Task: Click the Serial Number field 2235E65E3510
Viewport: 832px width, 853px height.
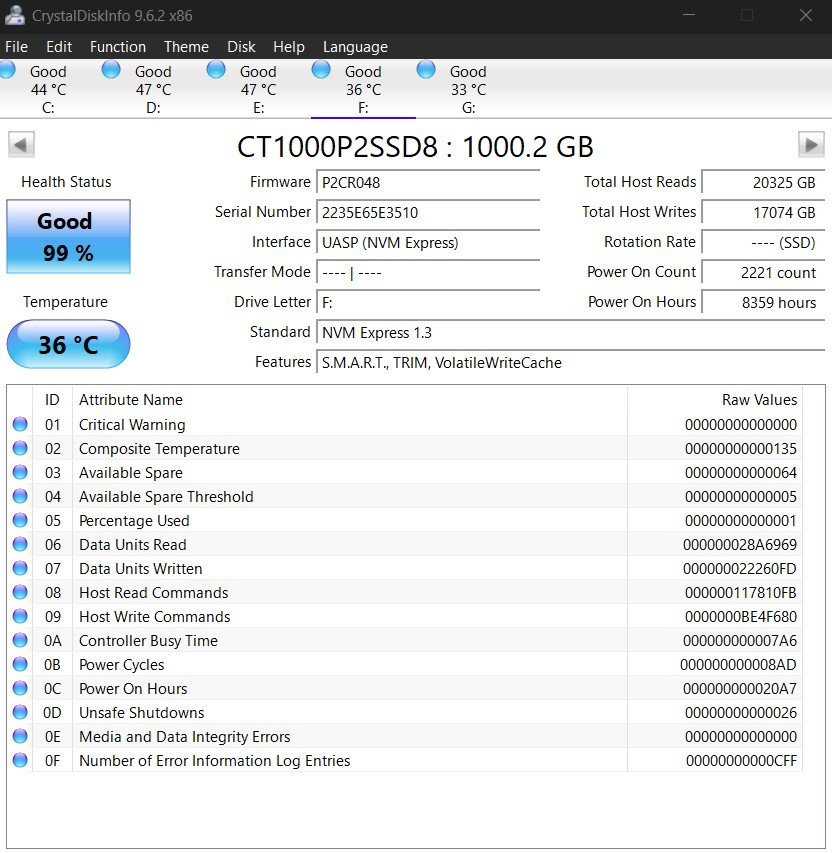Action: point(428,212)
